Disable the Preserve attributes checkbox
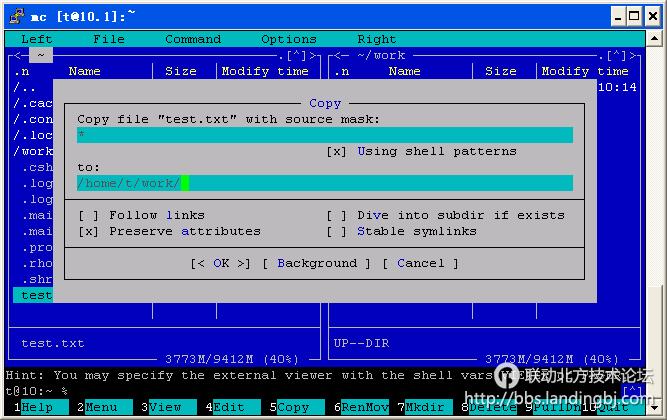 89,231
